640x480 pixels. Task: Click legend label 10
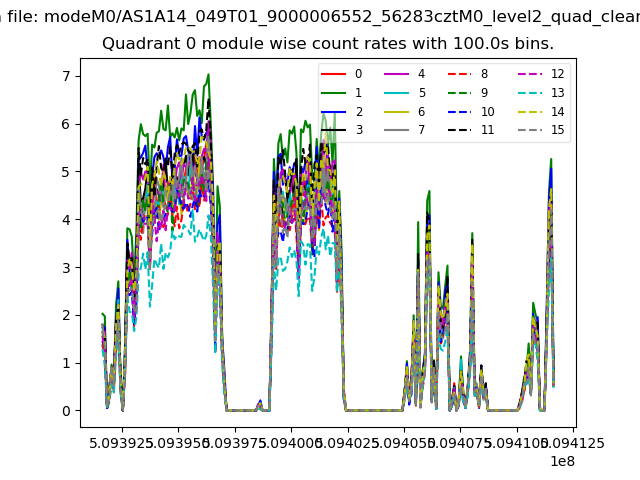coord(487,112)
